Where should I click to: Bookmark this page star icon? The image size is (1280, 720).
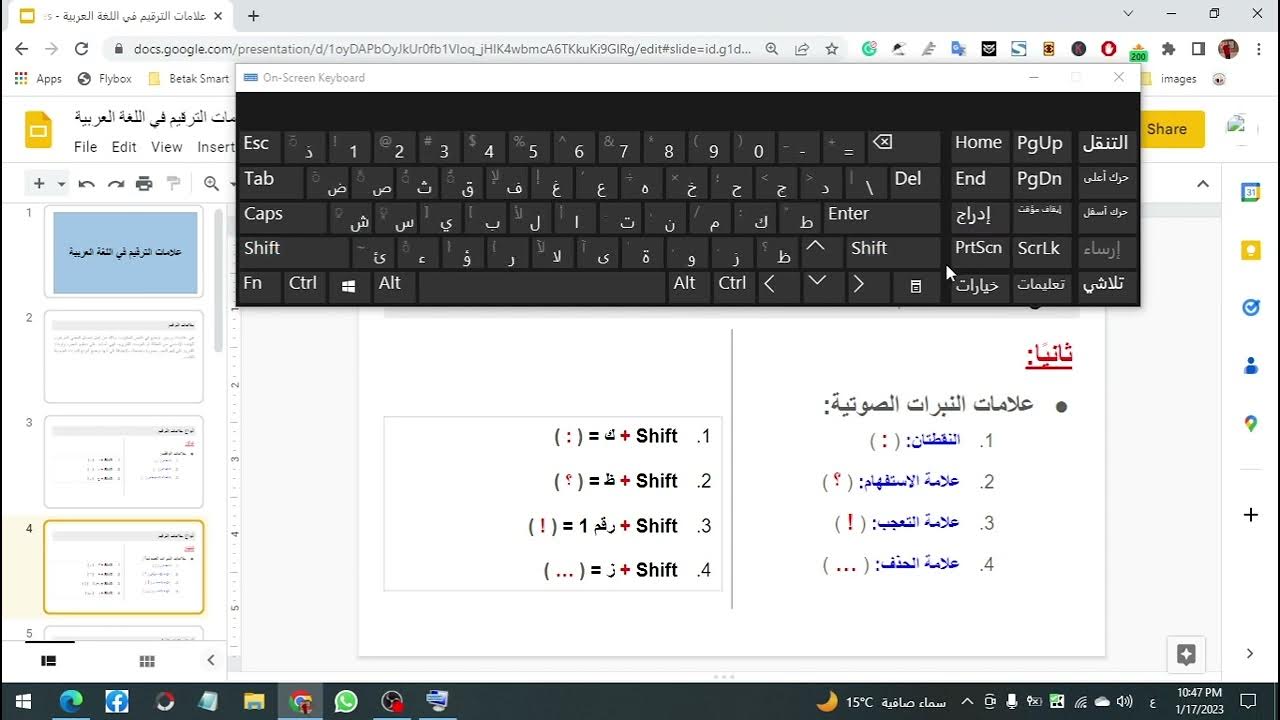(831, 48)
